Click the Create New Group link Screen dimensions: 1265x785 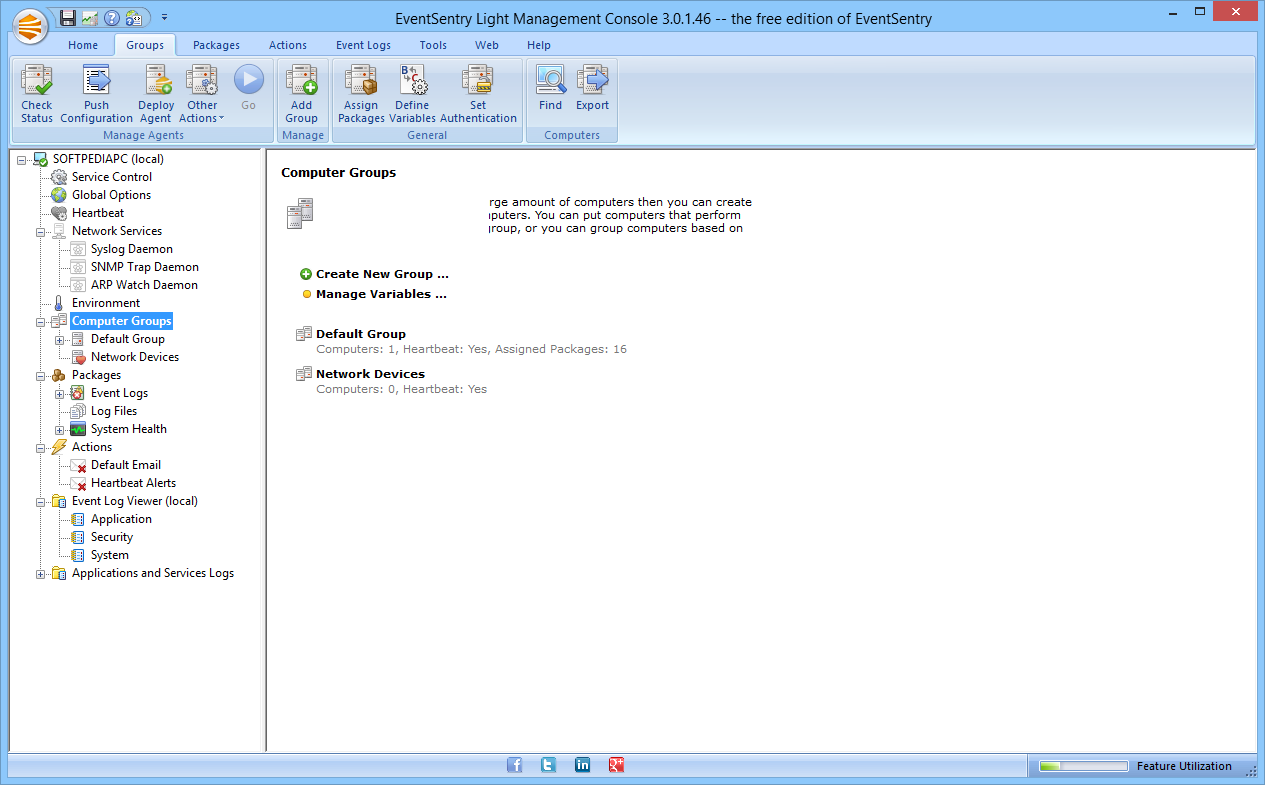[382, 274]
